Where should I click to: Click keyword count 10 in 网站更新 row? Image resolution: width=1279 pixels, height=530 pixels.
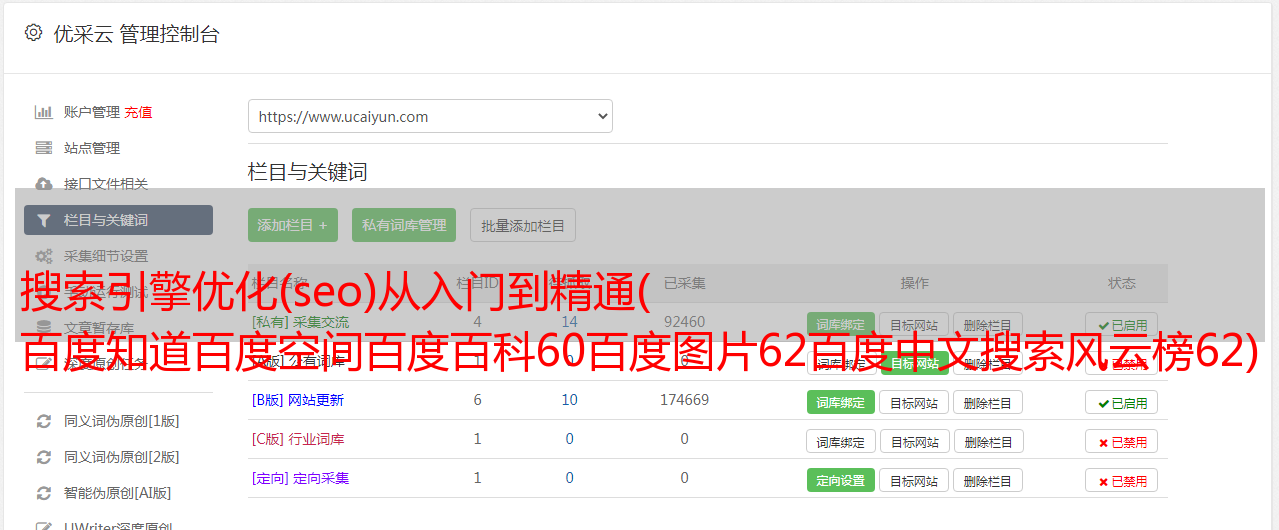pos(570,400)
